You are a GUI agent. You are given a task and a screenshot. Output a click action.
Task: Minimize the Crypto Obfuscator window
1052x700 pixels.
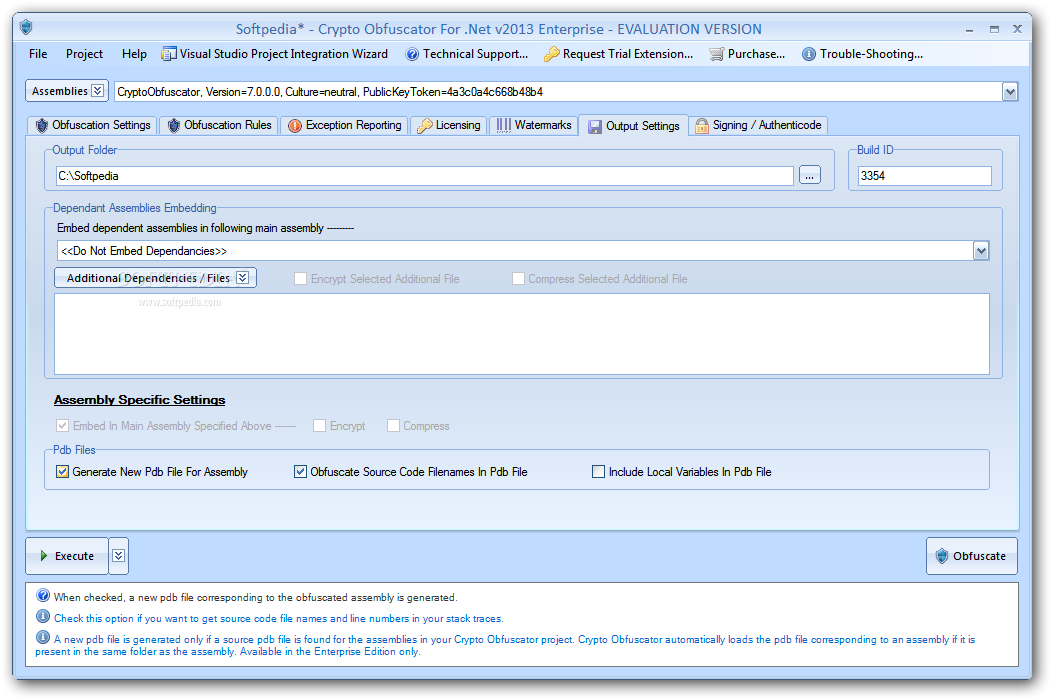(969, 30)
